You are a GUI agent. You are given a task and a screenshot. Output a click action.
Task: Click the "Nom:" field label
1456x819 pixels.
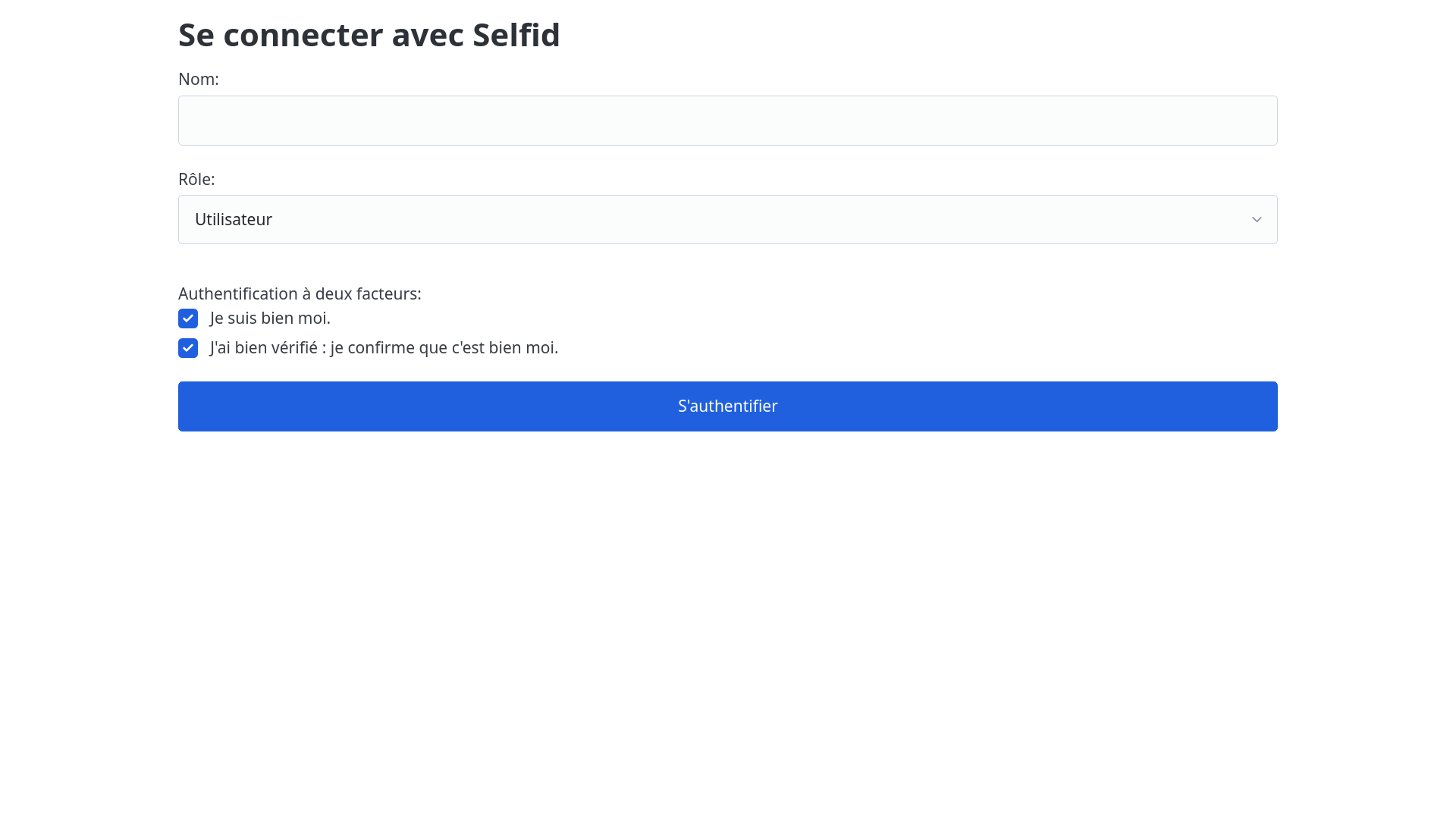tap(198, 80)
